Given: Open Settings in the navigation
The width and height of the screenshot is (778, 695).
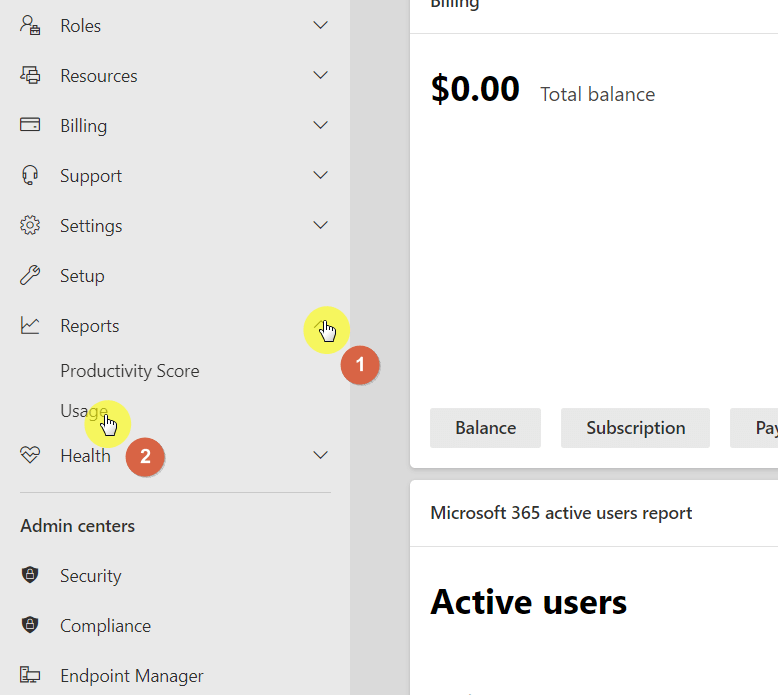Looking at the screenshot, I should coord(91,226).
